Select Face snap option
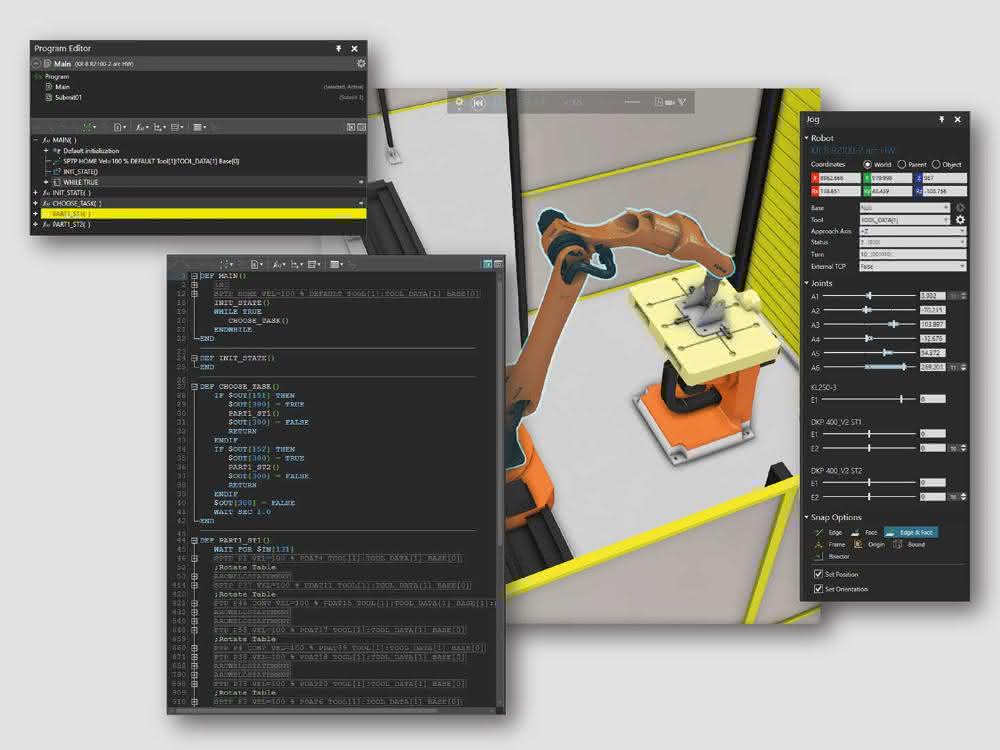Screen dimensions: 1000x750 tap(865, 533)
